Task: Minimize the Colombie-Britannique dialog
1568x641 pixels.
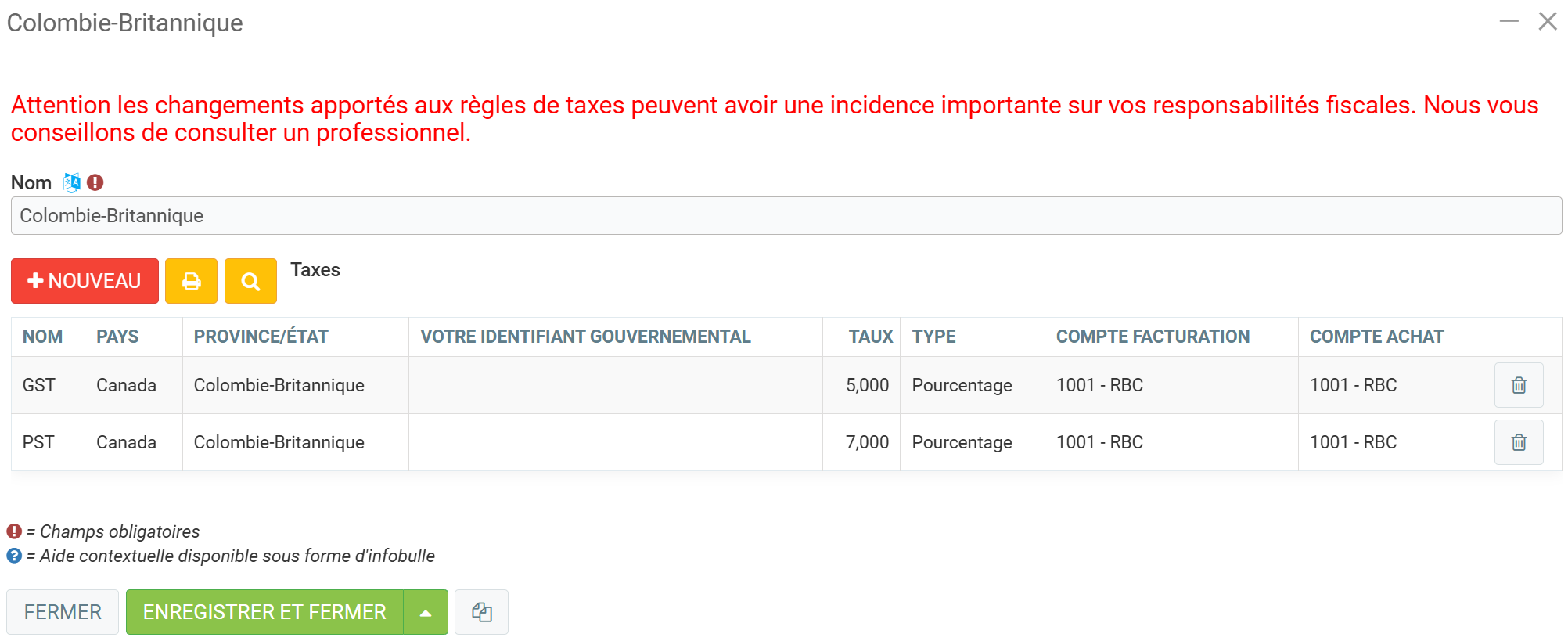Action: click(x=1509, y=22)
